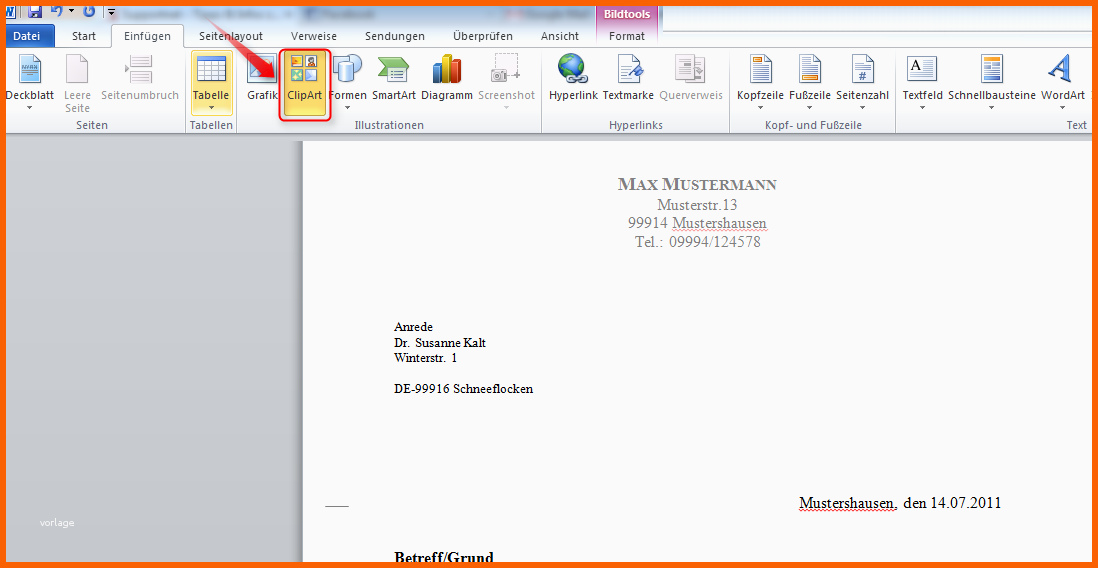Screen dimensions: 1098x568
Task: Click the Save icon in quick access toolbar
Action: pos(35,11)
